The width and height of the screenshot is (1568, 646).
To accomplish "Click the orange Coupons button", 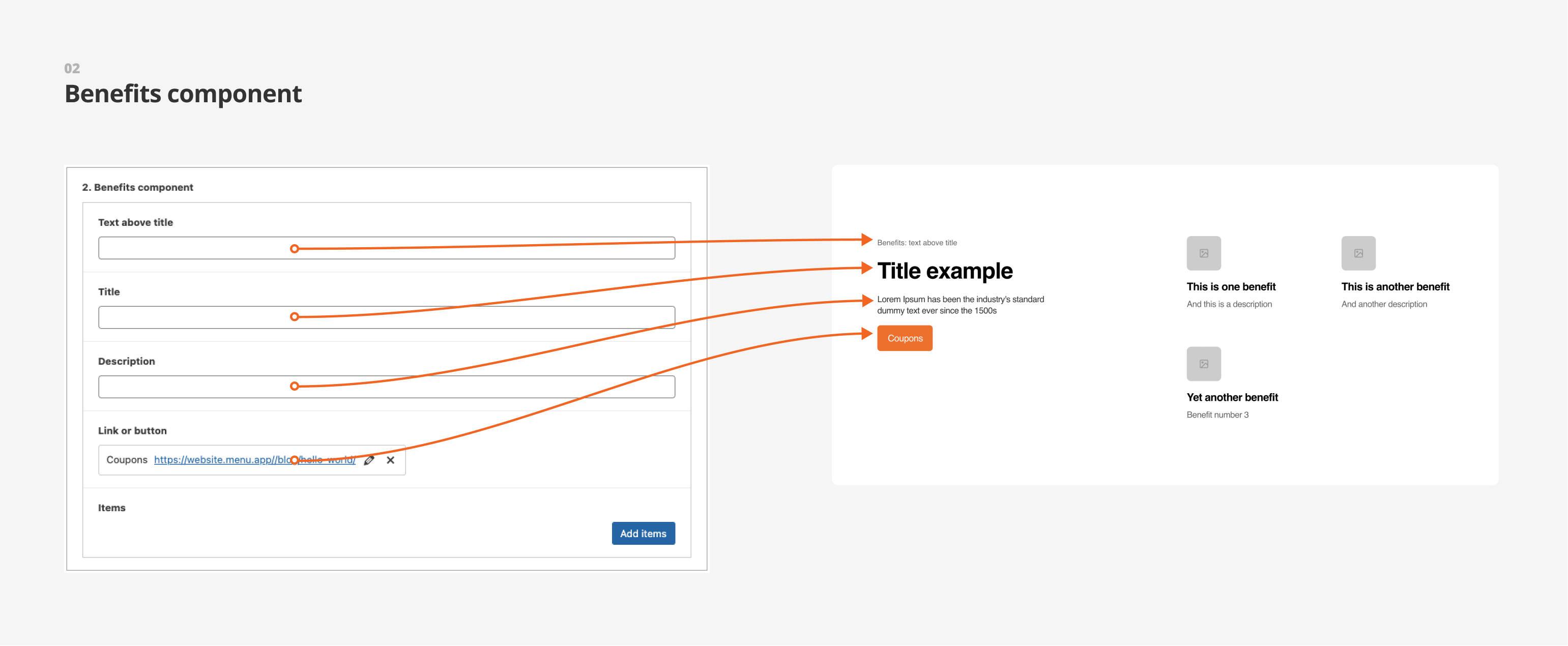I will tap(905, 339).
